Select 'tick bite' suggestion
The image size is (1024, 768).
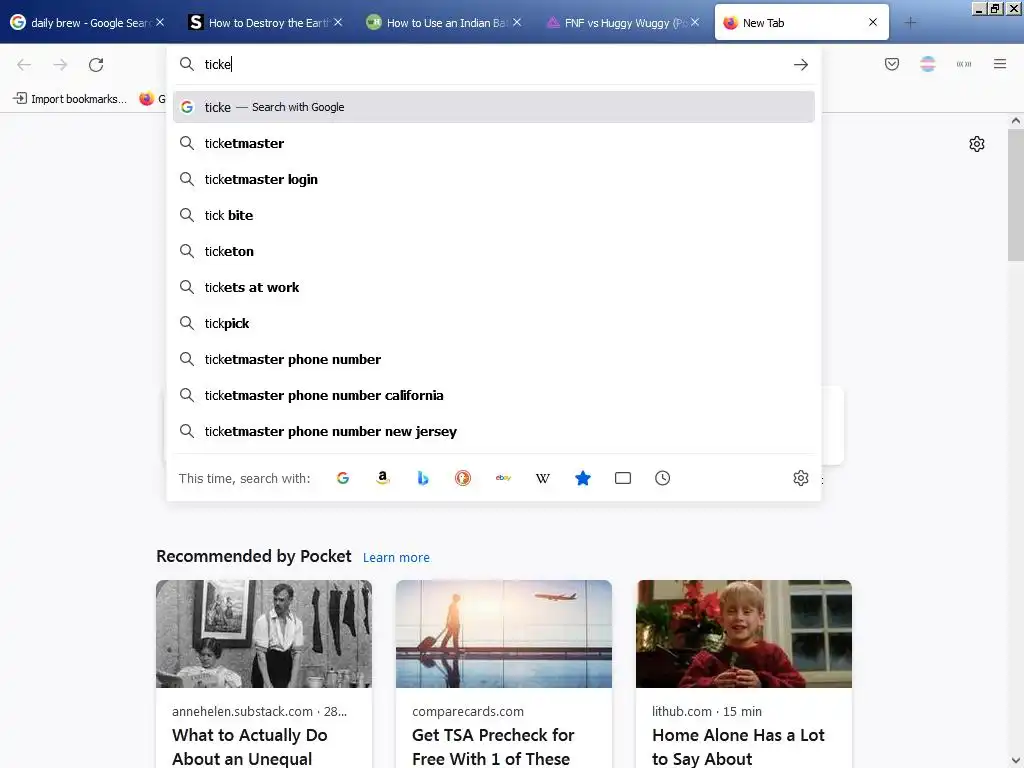pyautogui.click(x=494, y=215)
